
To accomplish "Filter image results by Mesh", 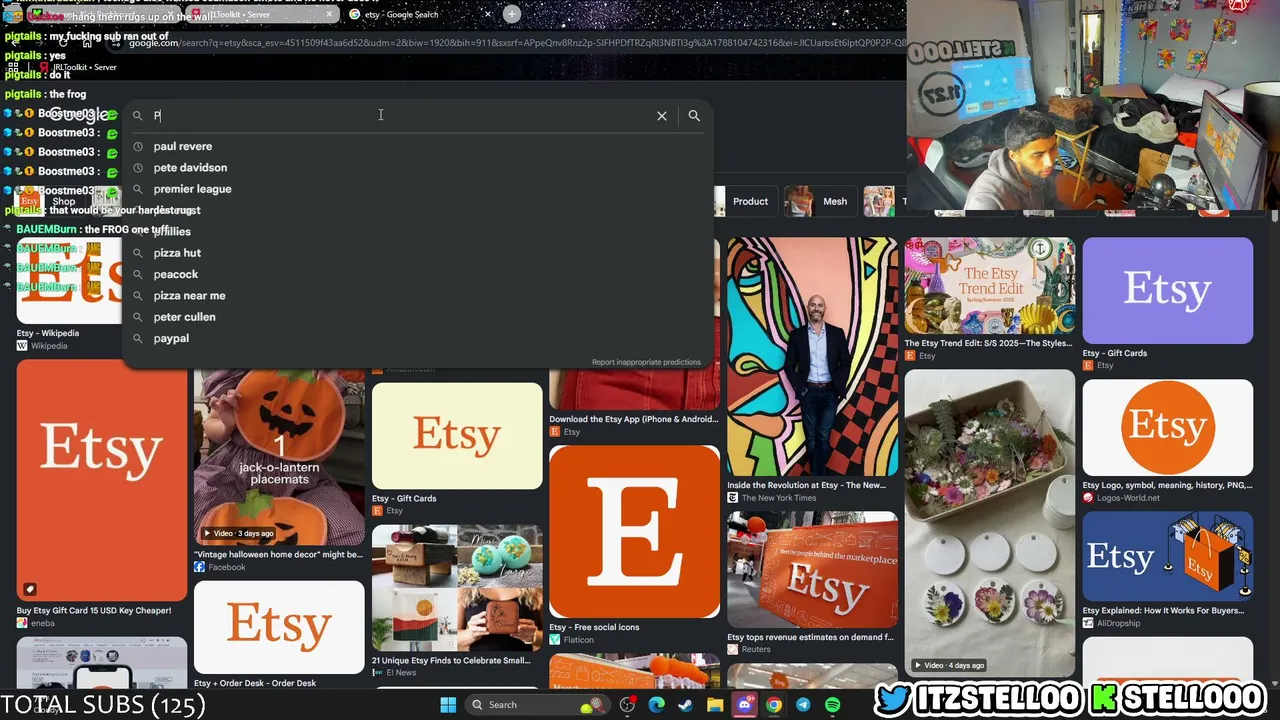I will click(x=821, y=201).
